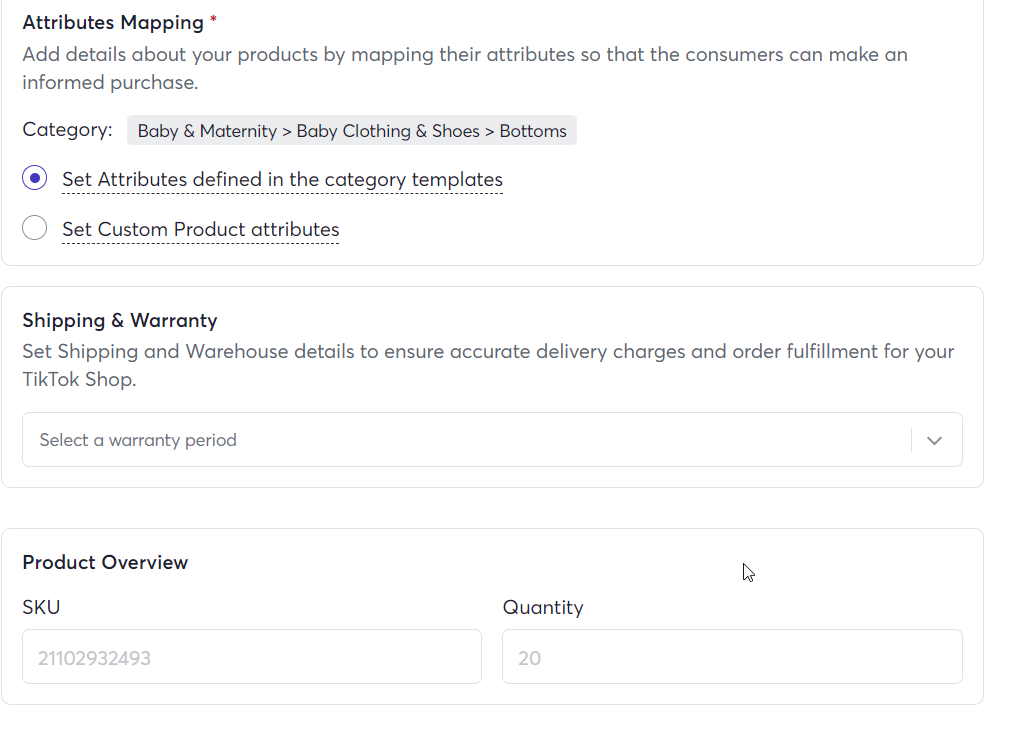Click the attributes mapping description paragraph
Viewport: 1016px width, 729px height.
pyautogui.click(x=465, y=68)
